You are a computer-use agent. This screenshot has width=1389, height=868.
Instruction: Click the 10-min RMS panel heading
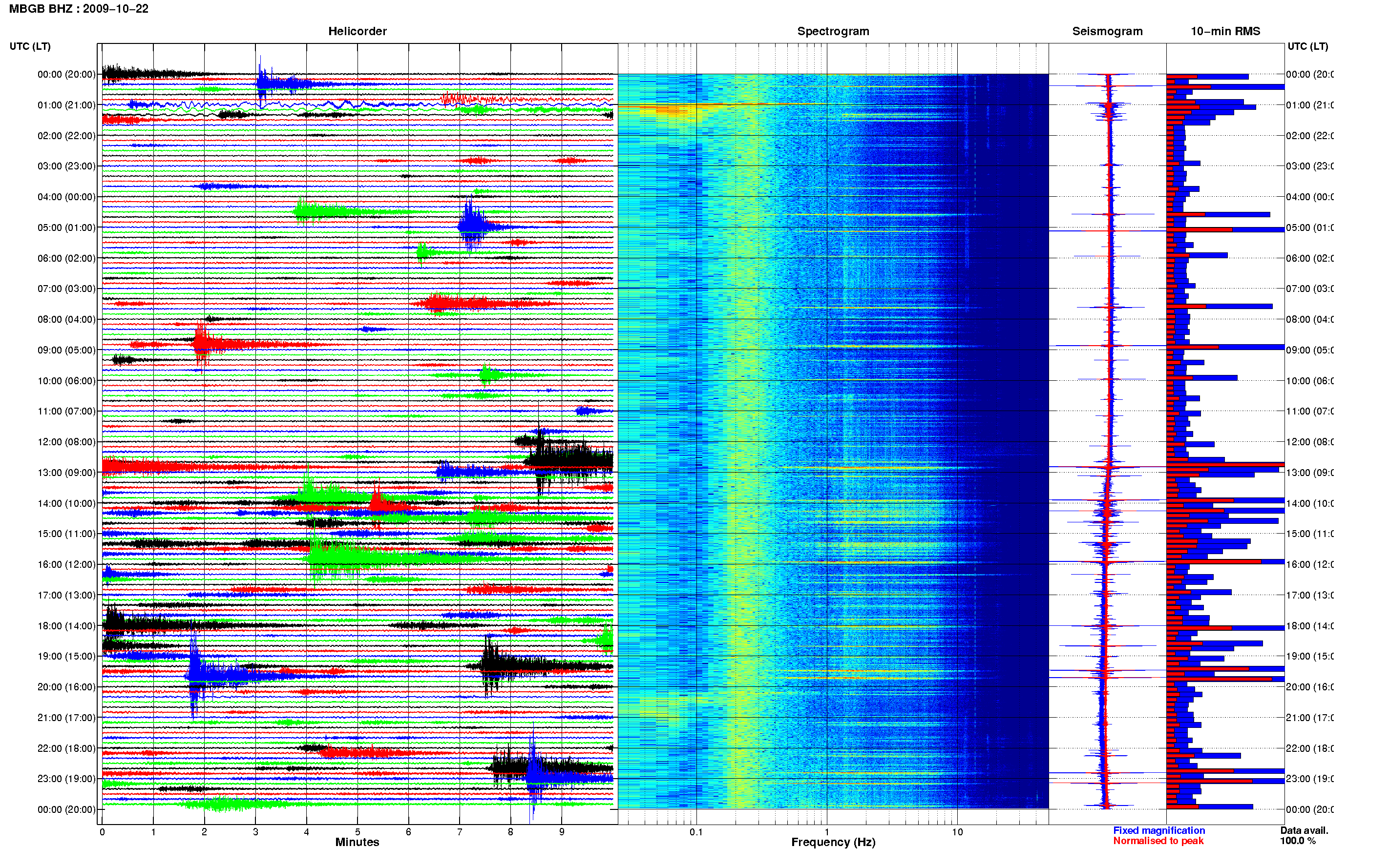[1225, 31]
